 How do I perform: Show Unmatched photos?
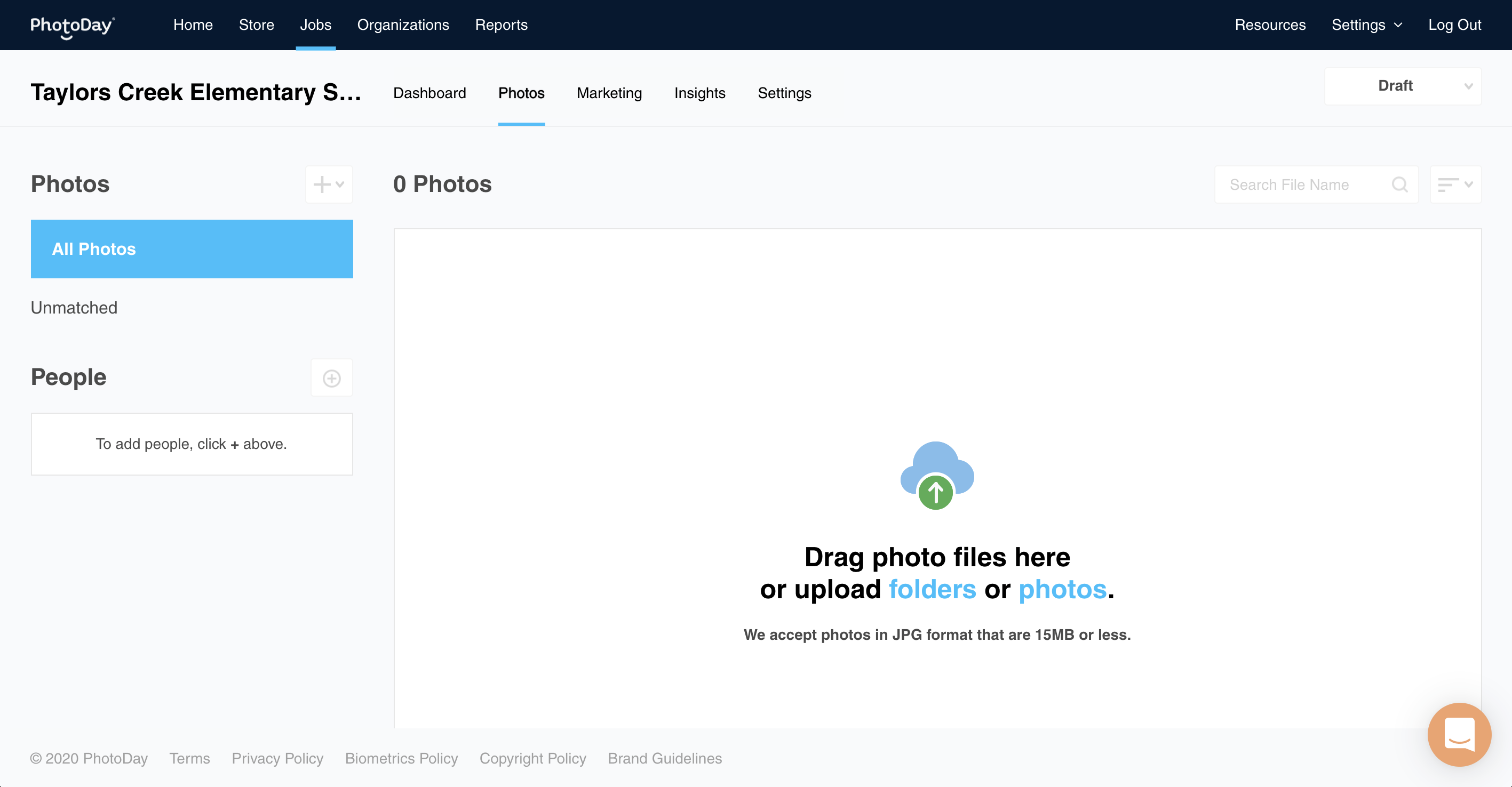(74, 308)
